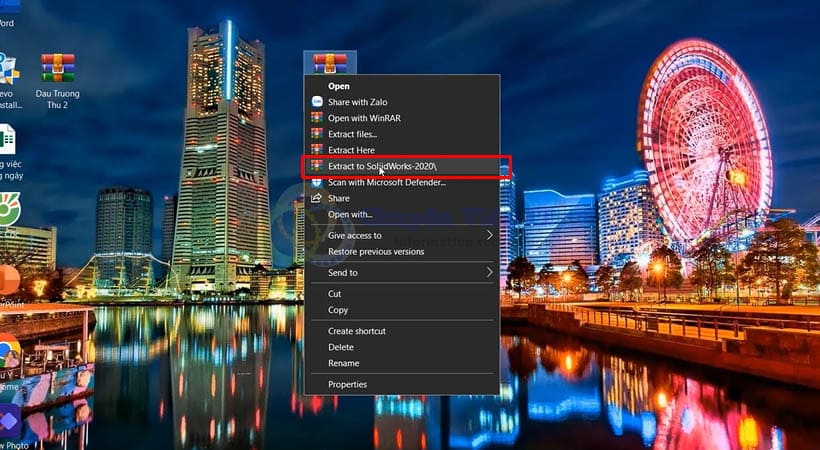Select Copy from context menu
The height and width of the screenshot is (450, 820).
338,310
